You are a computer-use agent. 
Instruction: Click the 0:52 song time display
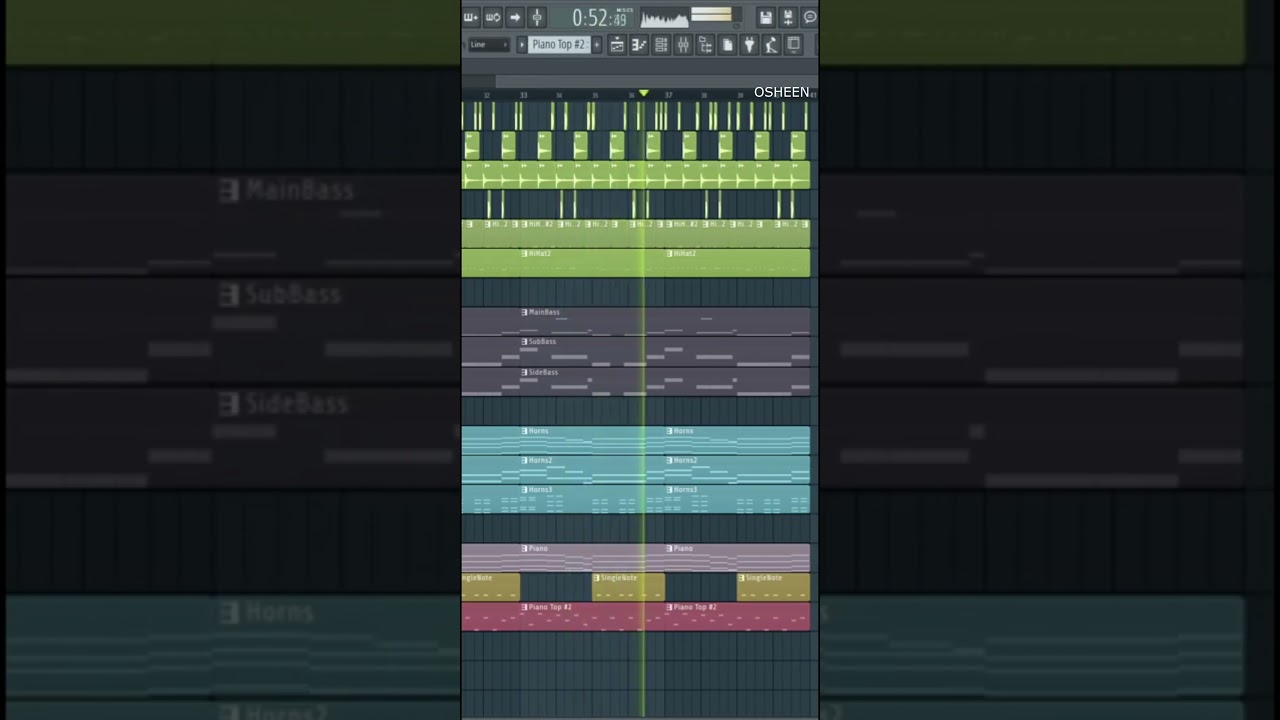600,18
